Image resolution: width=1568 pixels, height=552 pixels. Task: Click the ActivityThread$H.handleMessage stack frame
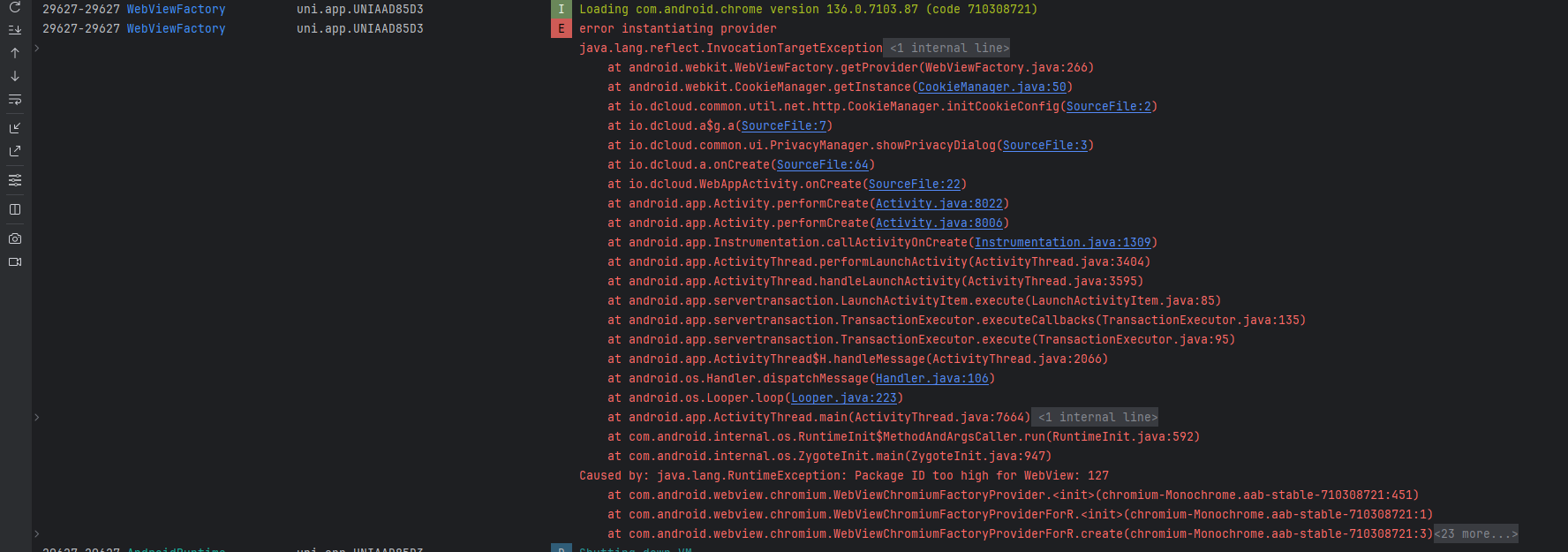(858, 359)
